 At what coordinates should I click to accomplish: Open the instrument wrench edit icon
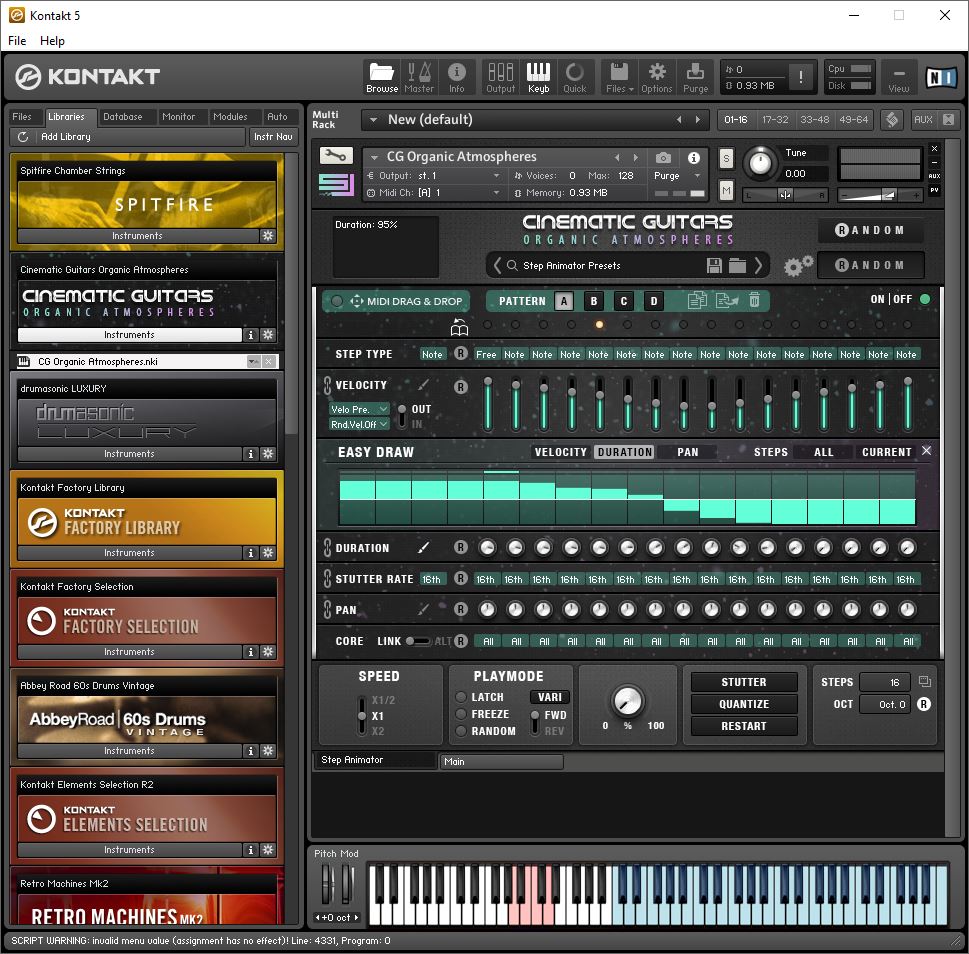(336, 155)
